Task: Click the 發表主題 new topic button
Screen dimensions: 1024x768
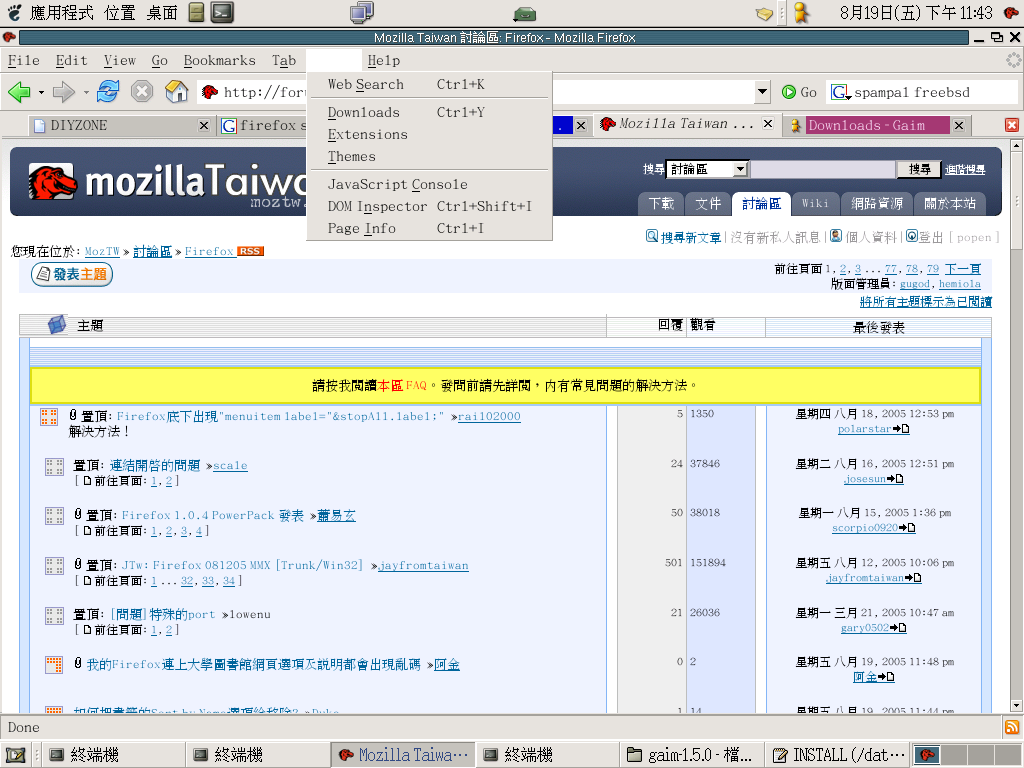Action: 72,274
